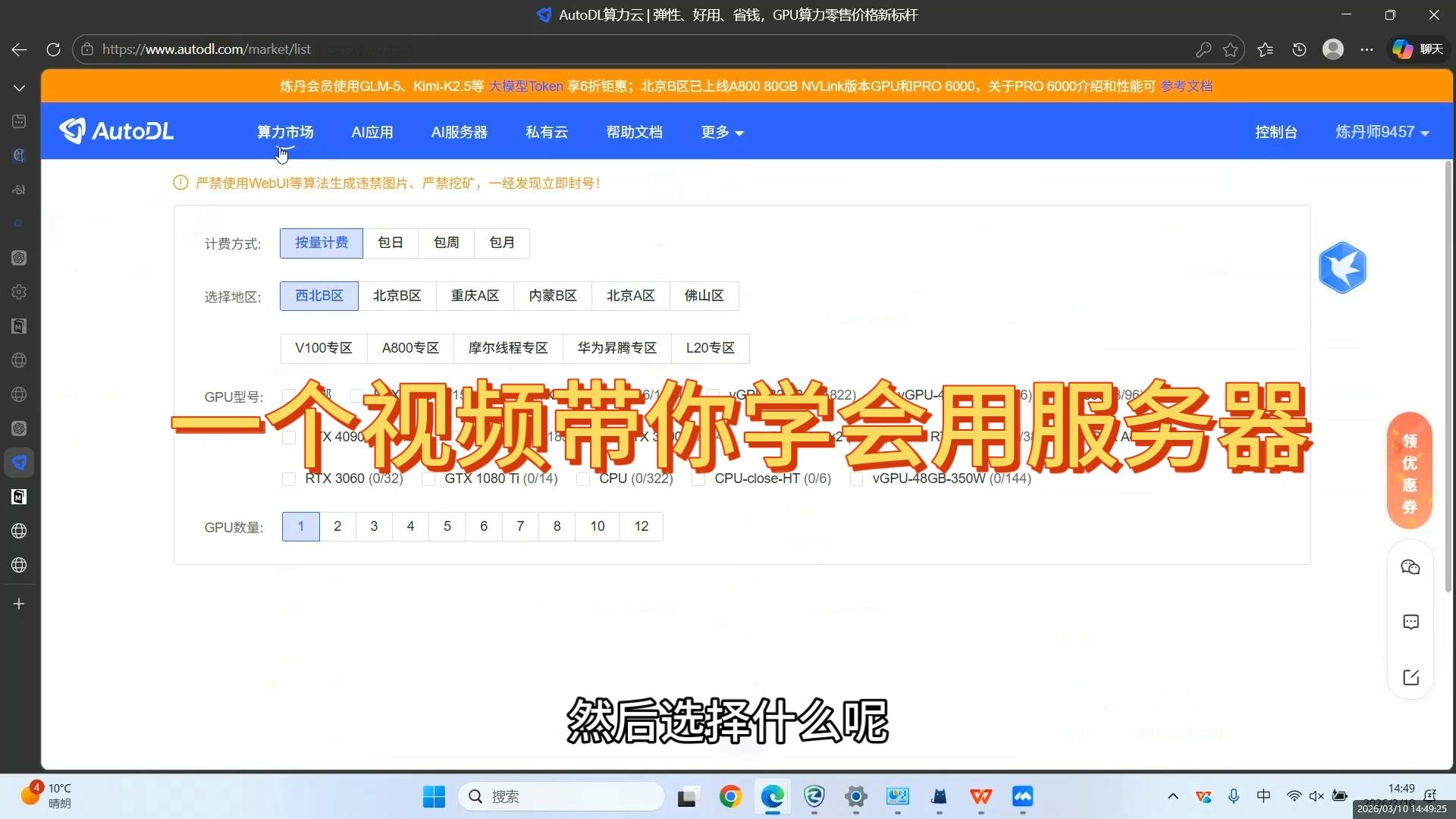Click the microphone icon in the system tray

[x=1234, y=795]
